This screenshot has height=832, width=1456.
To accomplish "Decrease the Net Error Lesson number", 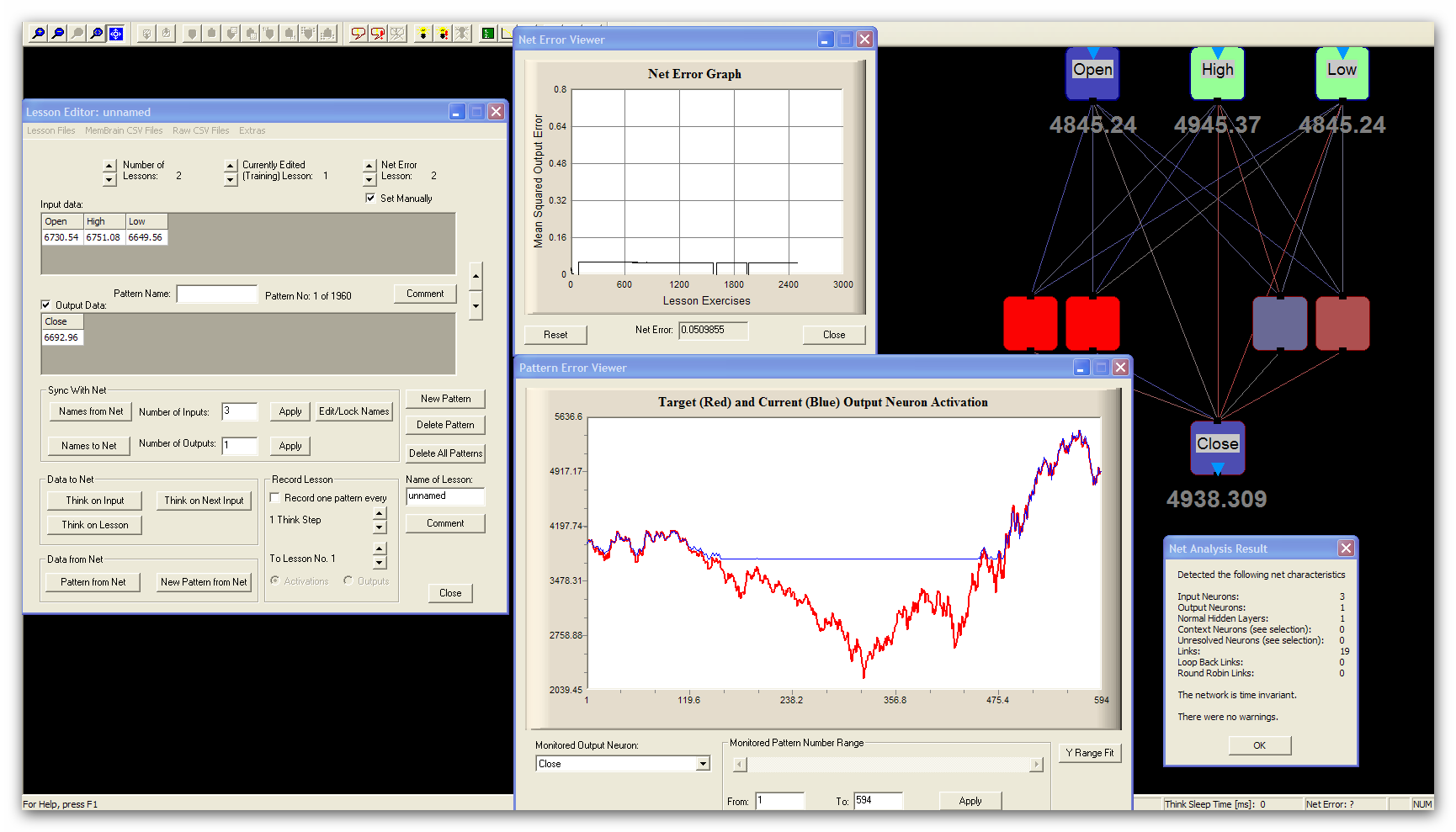I will click(x=369, y=180).
